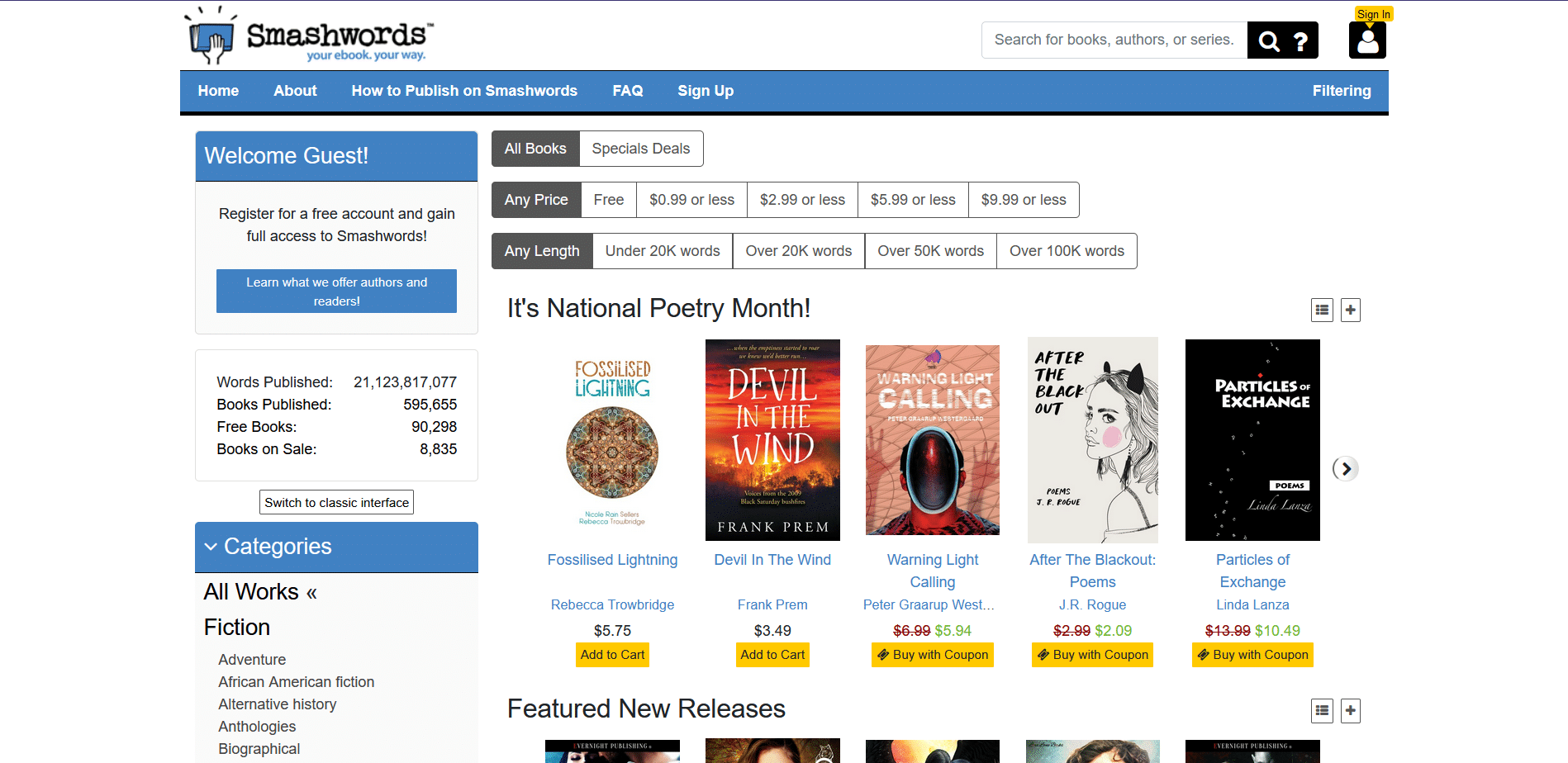Buy Particles of Exchange with coupon

(x=1252, y=655)
